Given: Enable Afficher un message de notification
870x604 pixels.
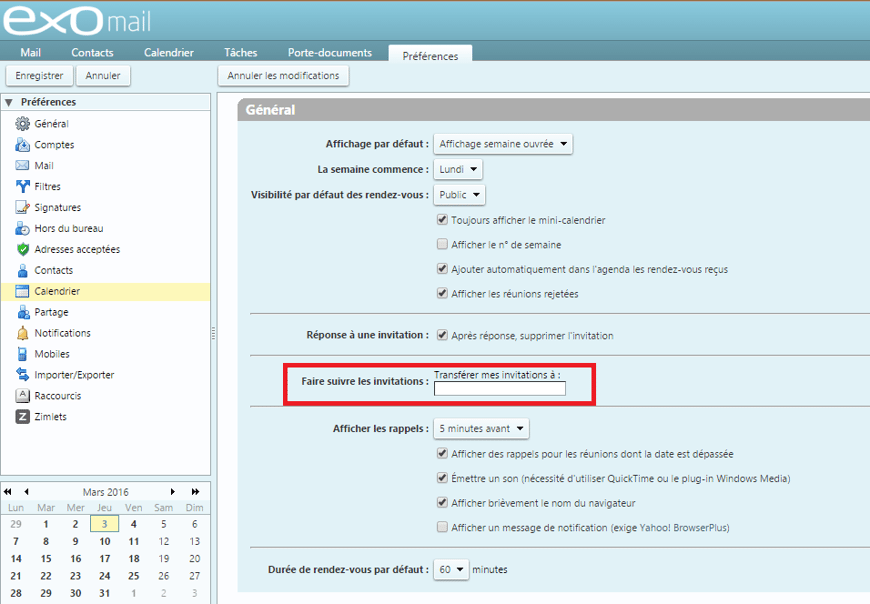Looking at the screenshot, I should coord(442,527).
